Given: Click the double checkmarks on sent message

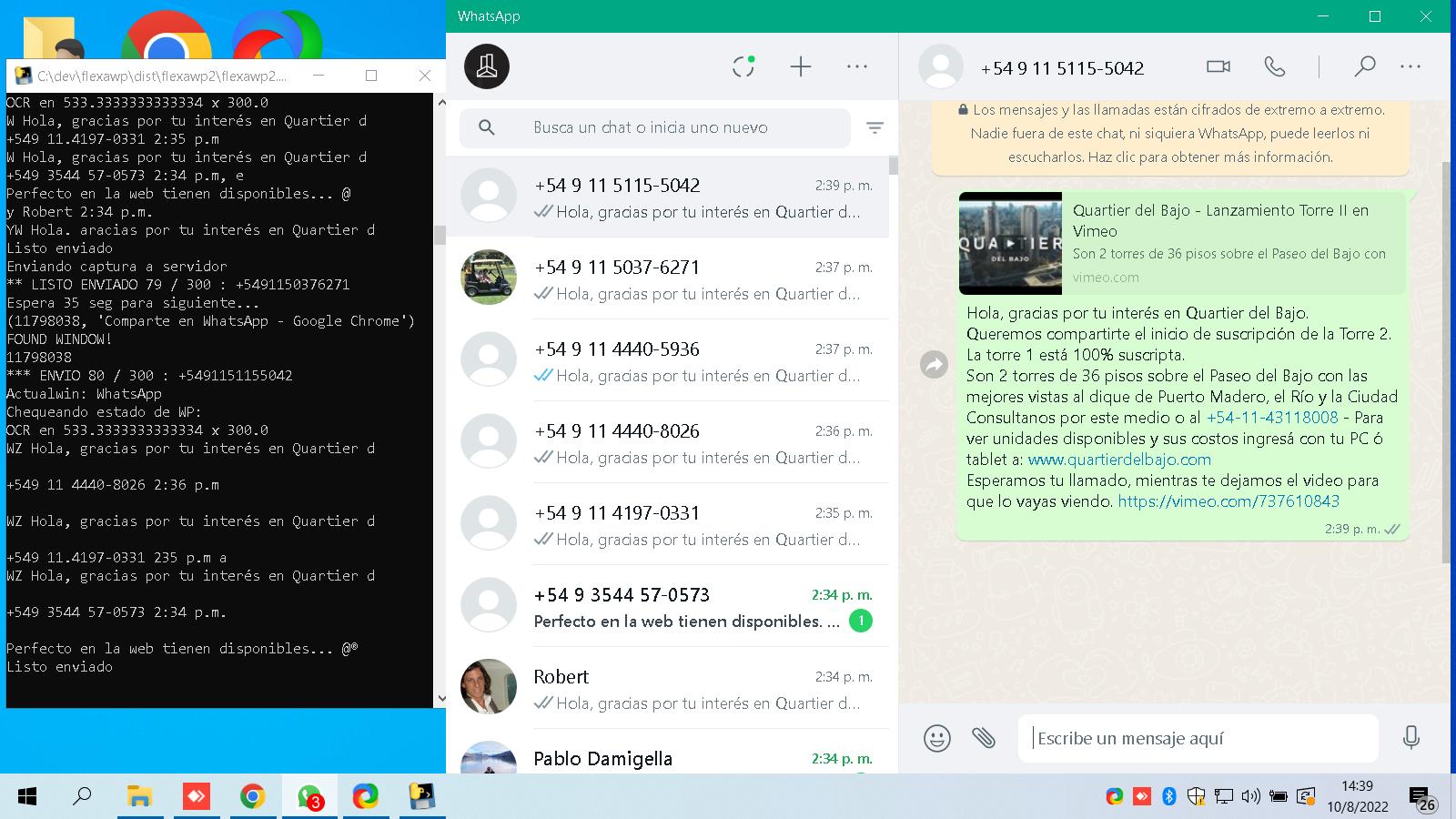Looking at the screenshot, I should click(1392, 529).
